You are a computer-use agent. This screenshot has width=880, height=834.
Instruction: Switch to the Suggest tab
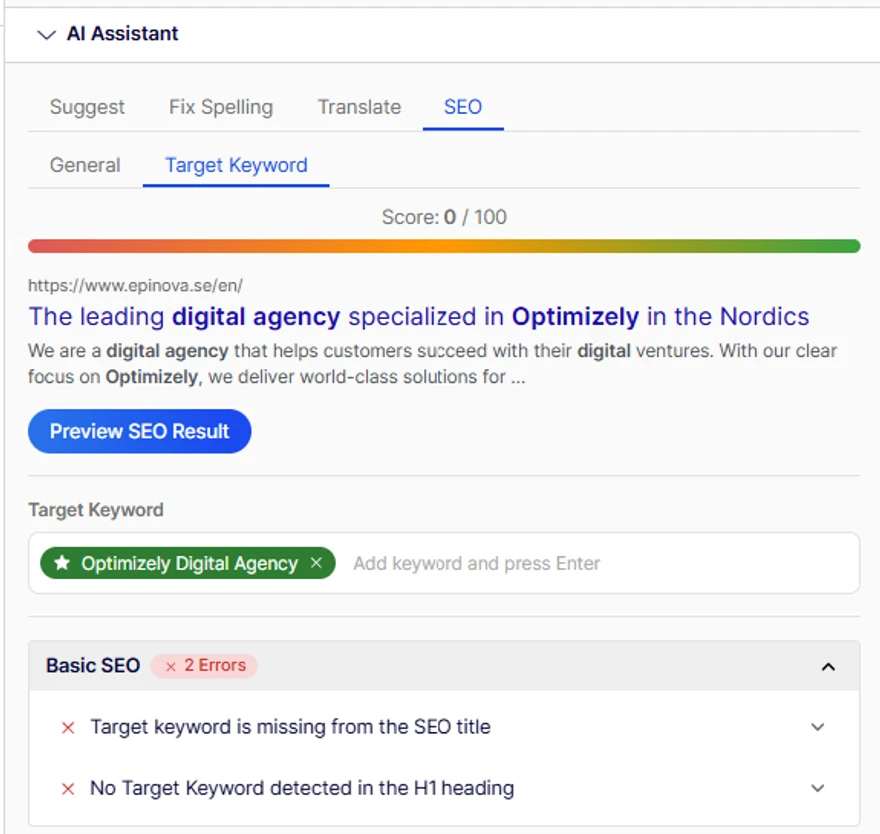pos(87,107)
